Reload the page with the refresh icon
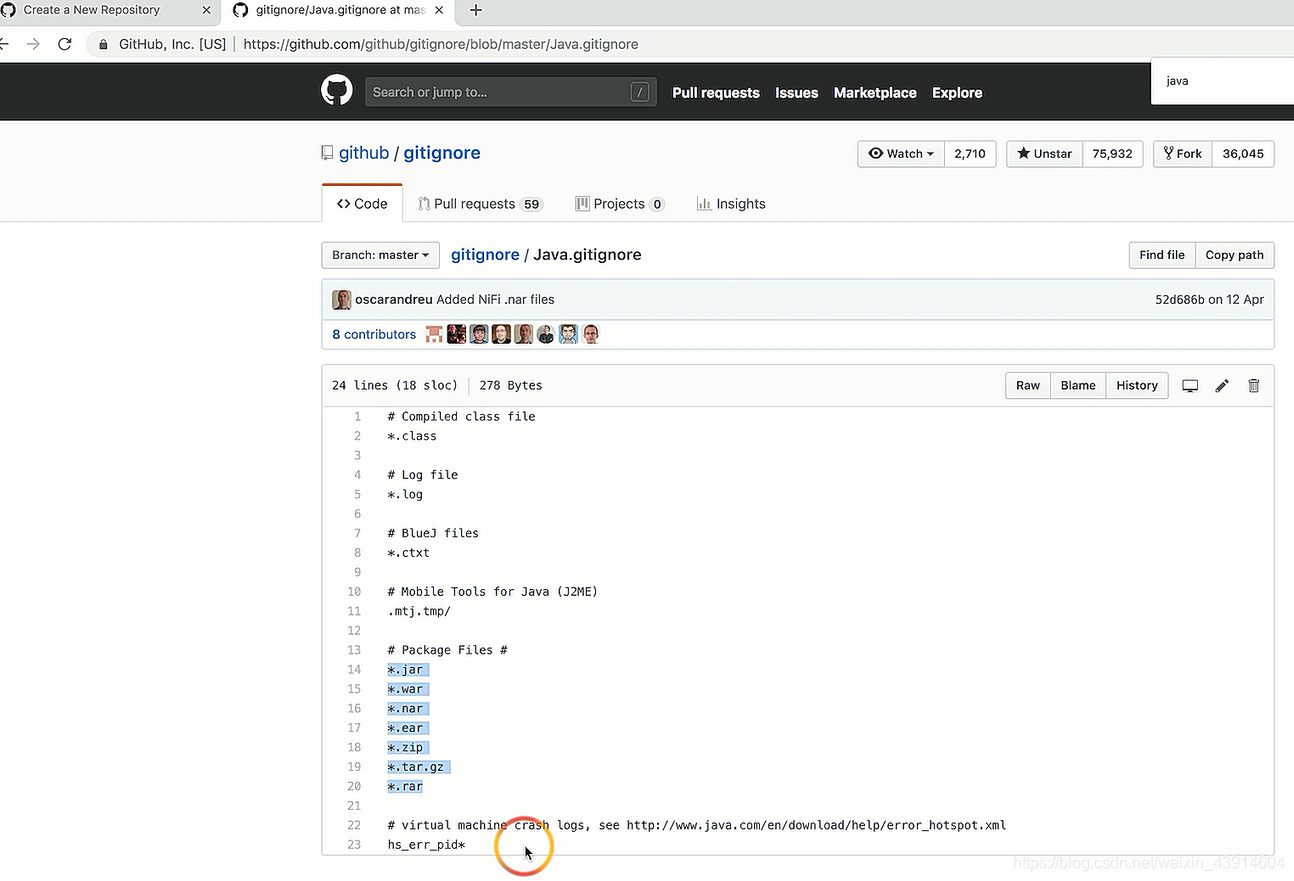This screenshot has height=881, width=1294. pyautogui.click(x=65, y=44)
